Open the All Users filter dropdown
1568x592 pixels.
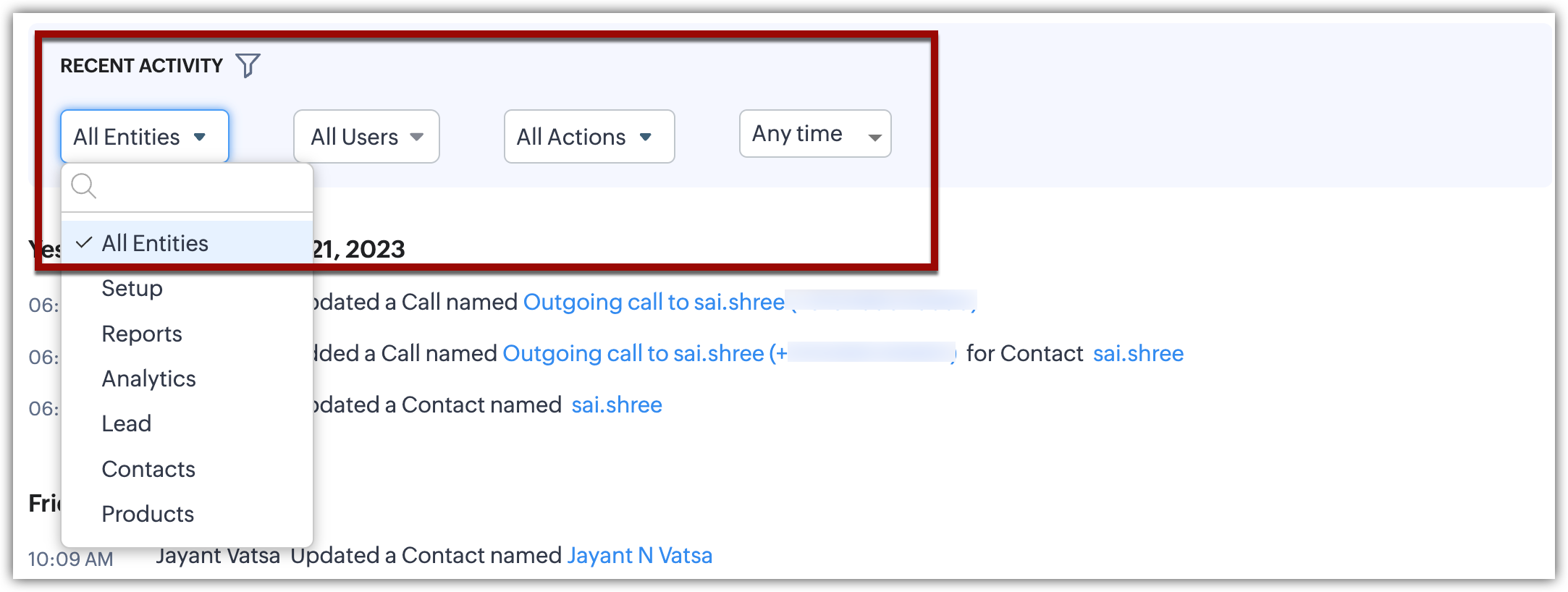point(366,137)
